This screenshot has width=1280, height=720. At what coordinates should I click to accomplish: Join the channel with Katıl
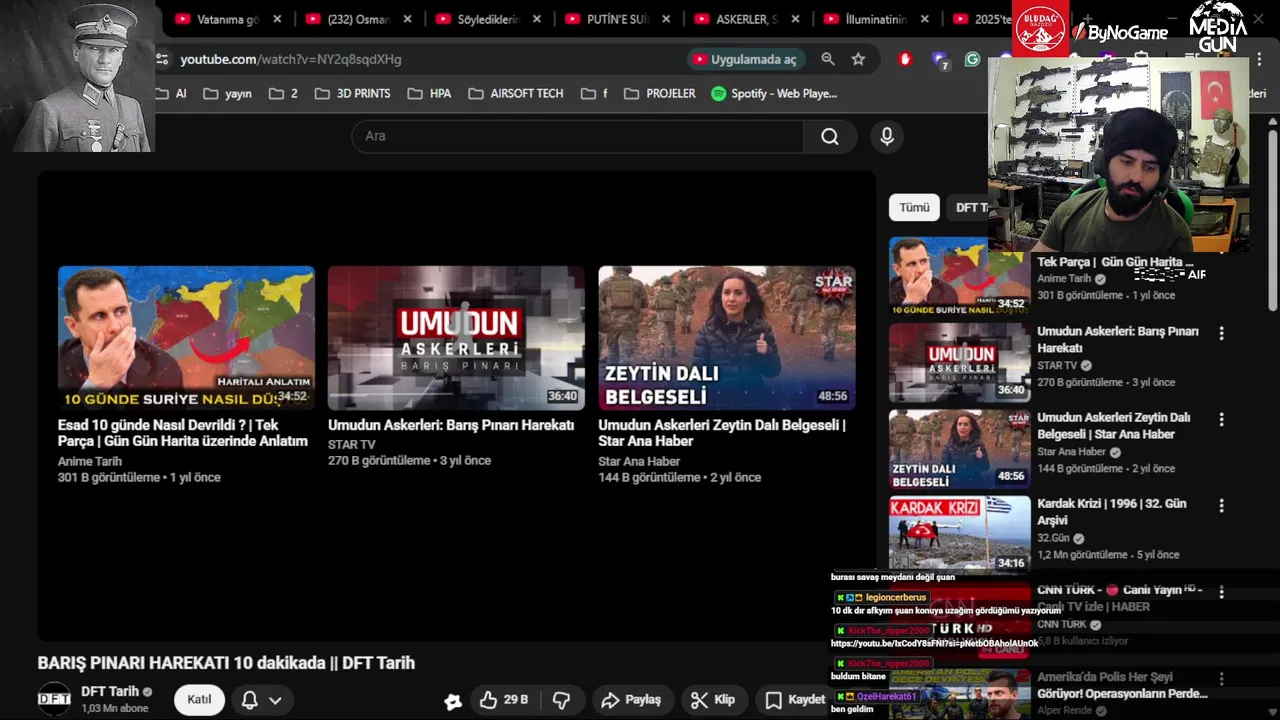(199, 700)
